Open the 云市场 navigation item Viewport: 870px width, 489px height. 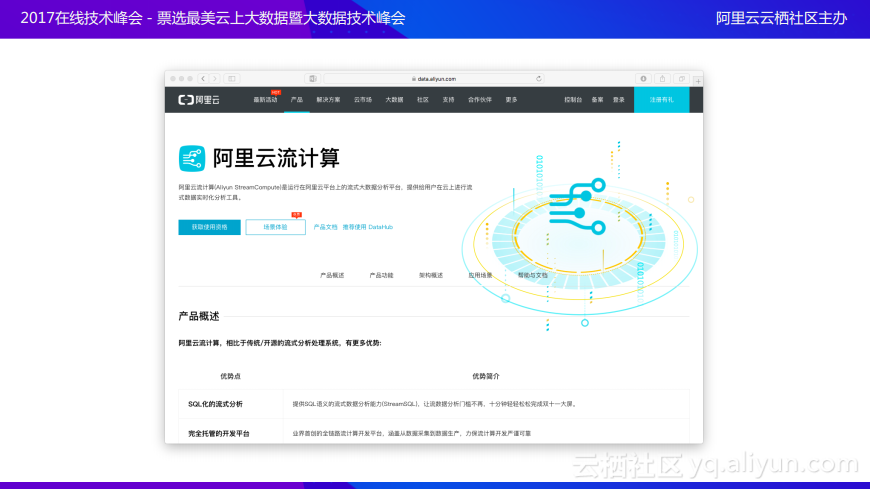(x=363, y=100)
